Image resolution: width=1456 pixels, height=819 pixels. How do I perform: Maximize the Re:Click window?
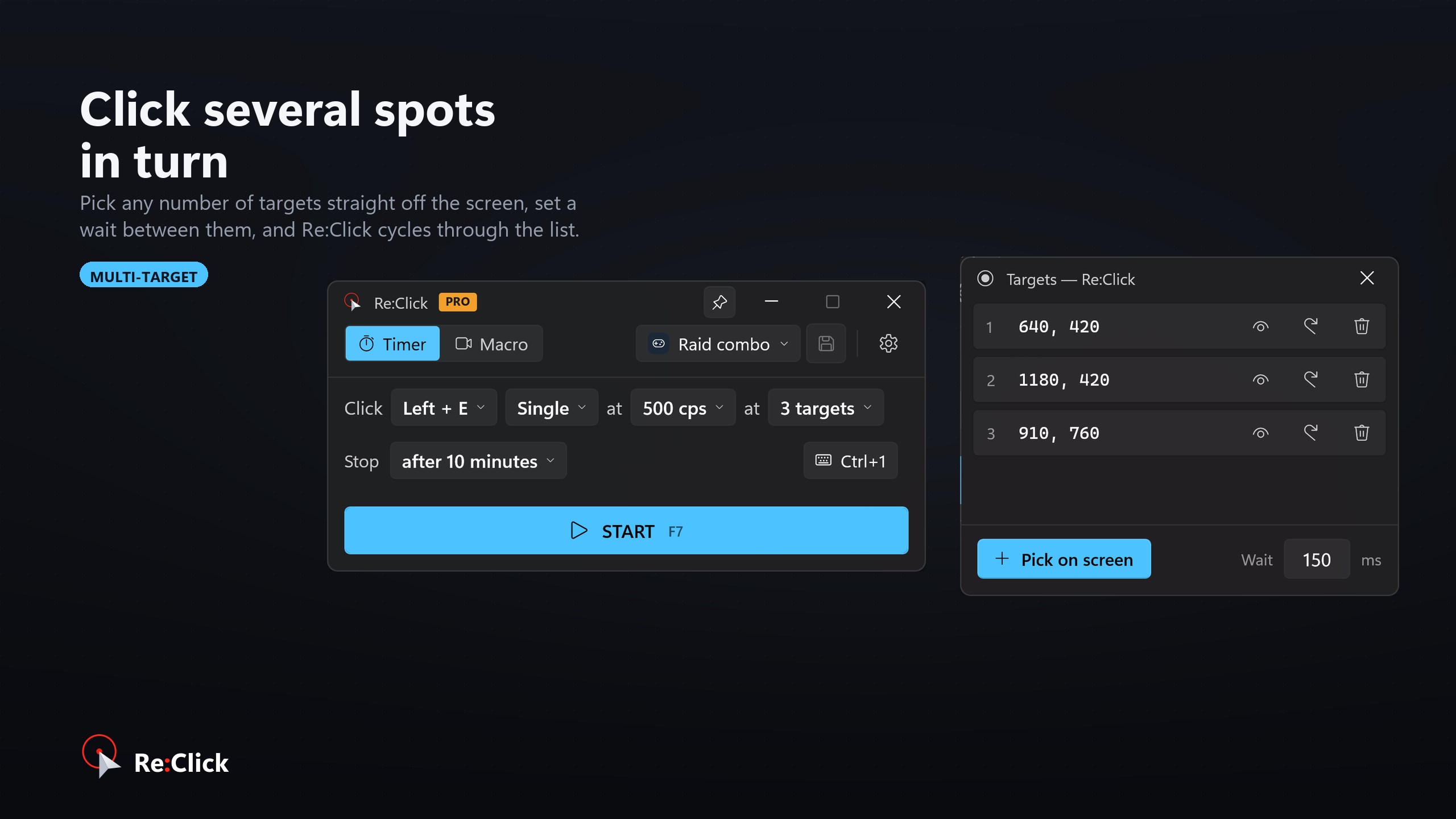833,301
